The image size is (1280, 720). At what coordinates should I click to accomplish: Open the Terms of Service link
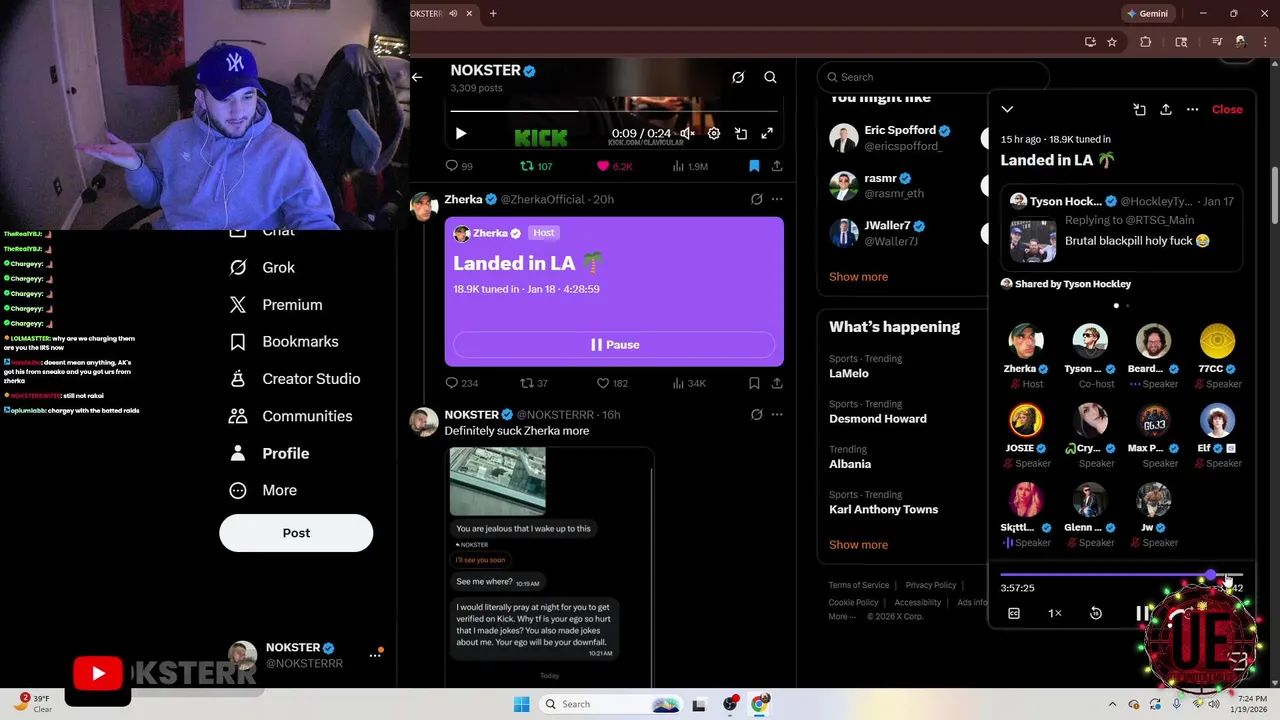858,585
